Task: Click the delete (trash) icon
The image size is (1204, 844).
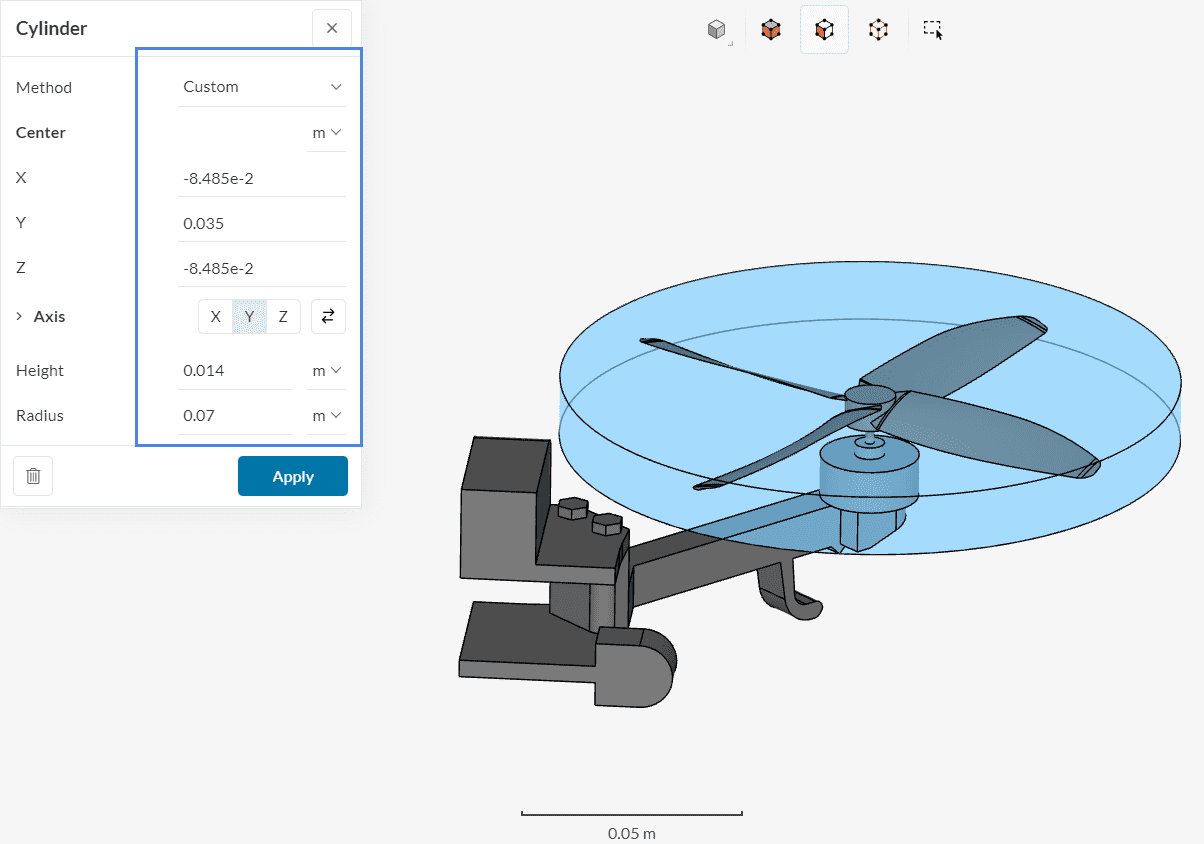Action: tap(32, 475)
